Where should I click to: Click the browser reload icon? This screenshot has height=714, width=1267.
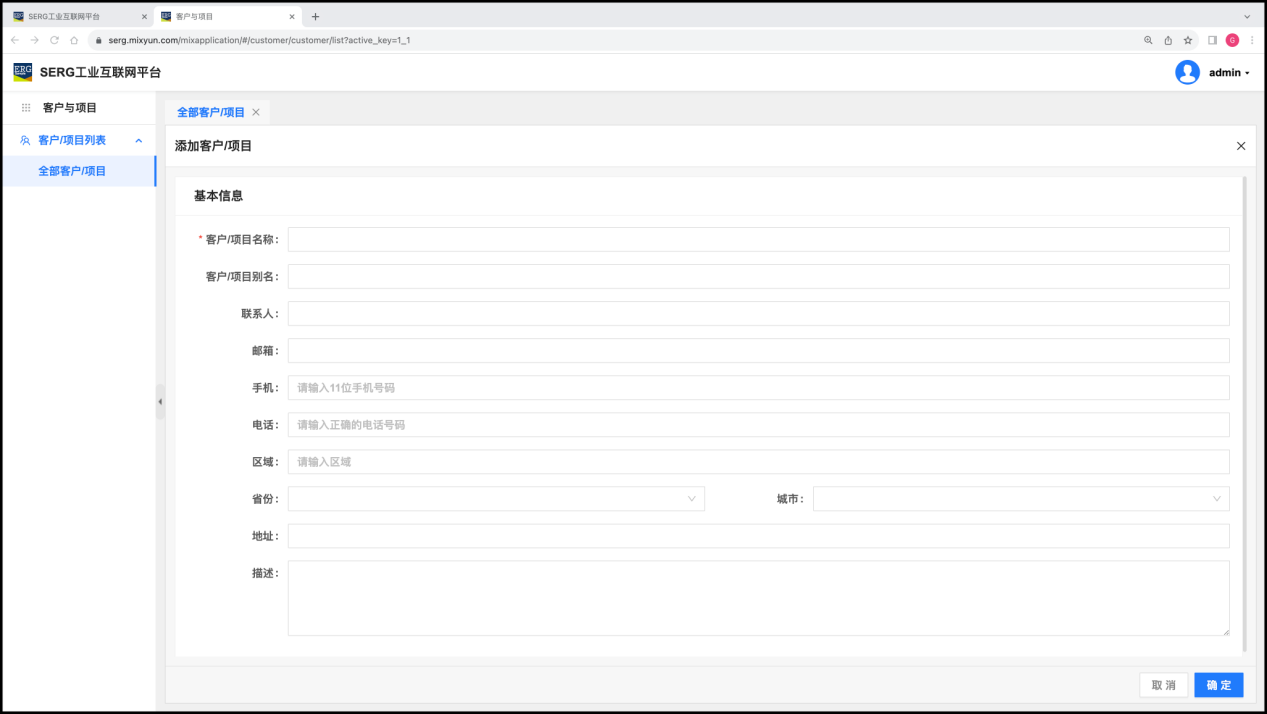click(x=54, y=40)
